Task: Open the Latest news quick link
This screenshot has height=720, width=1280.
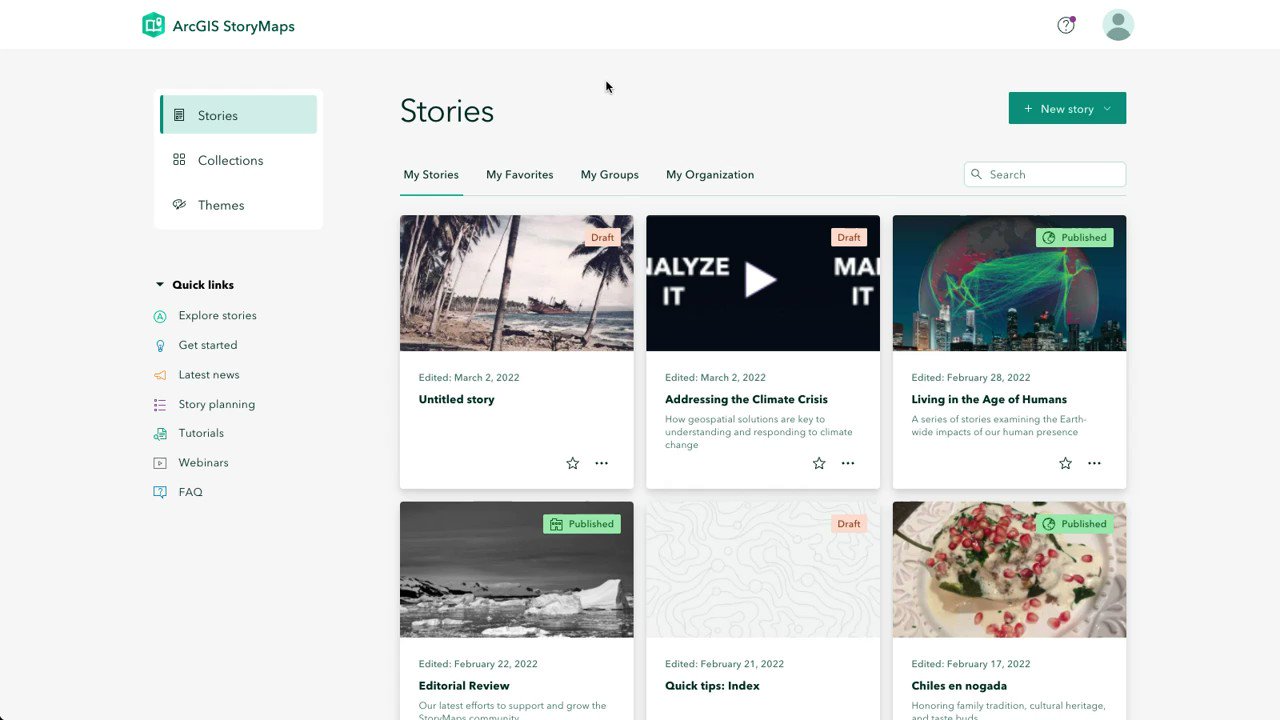Action: point(160,374)
